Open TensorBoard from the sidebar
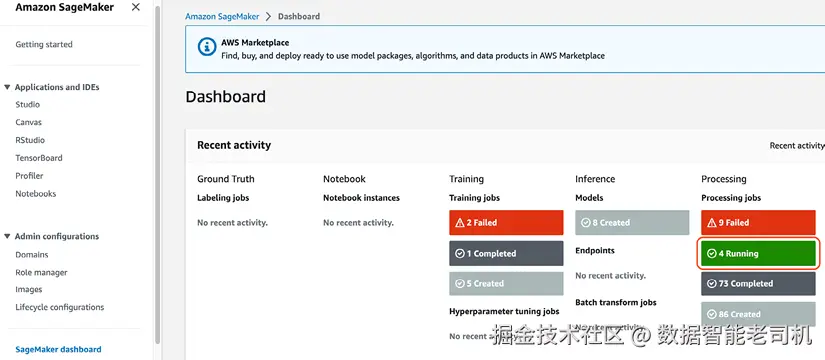Image resolution: width=825 pixels, height=360 pixels. [x=39, y=158]
